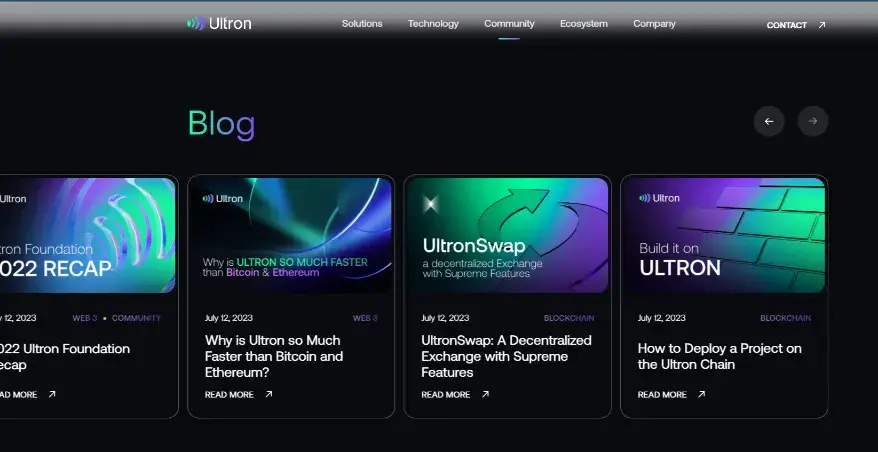Open the Technology menu

[433, 24]
